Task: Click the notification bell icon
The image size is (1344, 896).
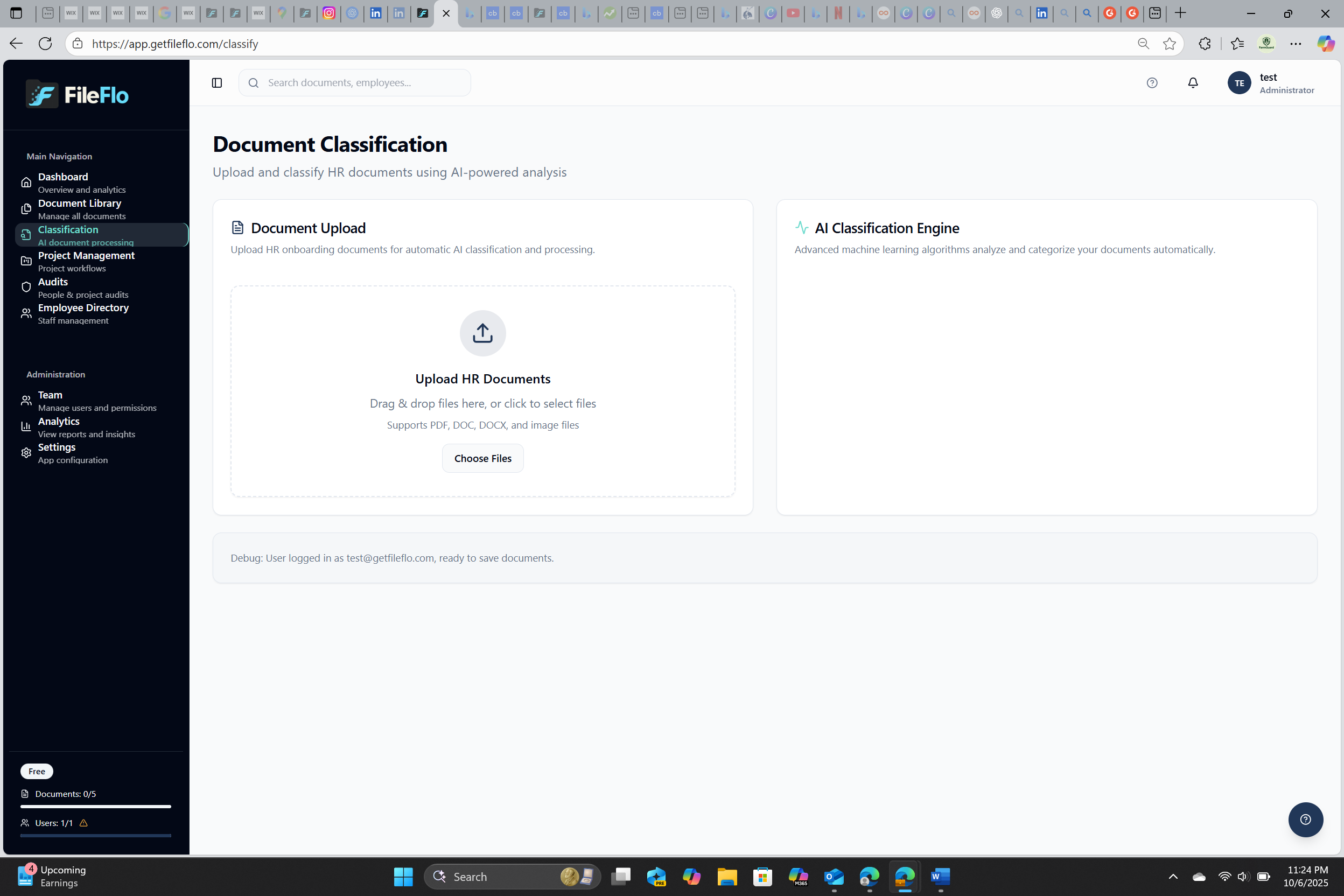Action: 1193,83
